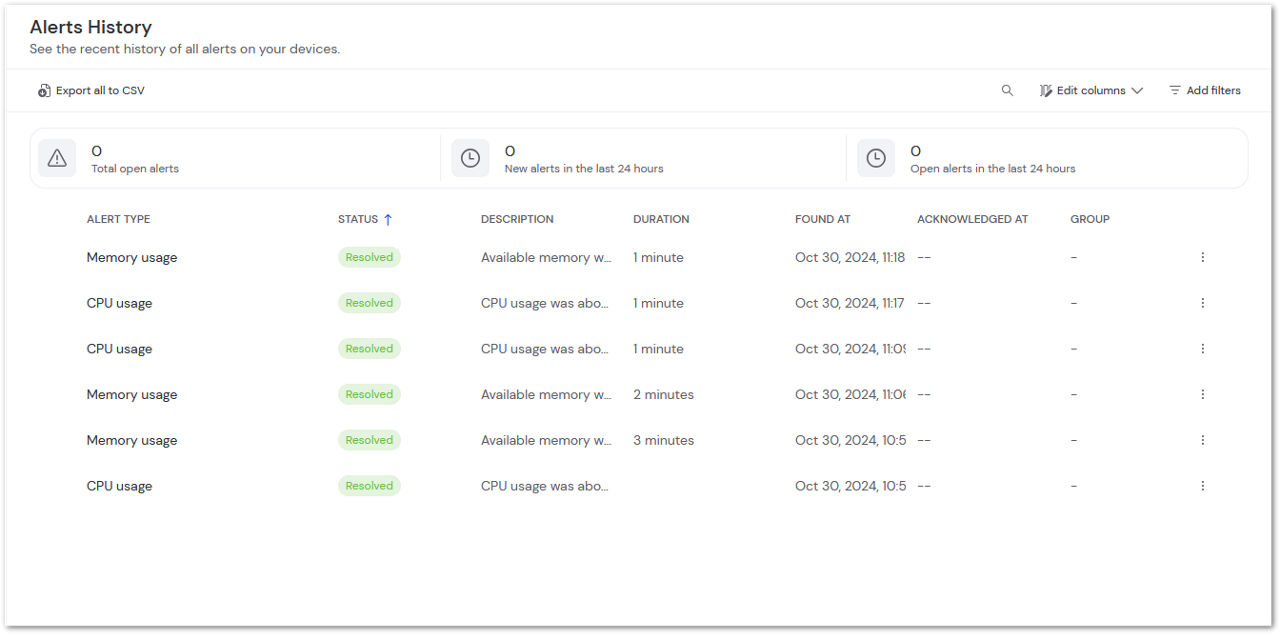The width and height of the screenshot is (1280, 635).
Task: Click the clock icon beside New alerts count
Action: click(470, 157)
